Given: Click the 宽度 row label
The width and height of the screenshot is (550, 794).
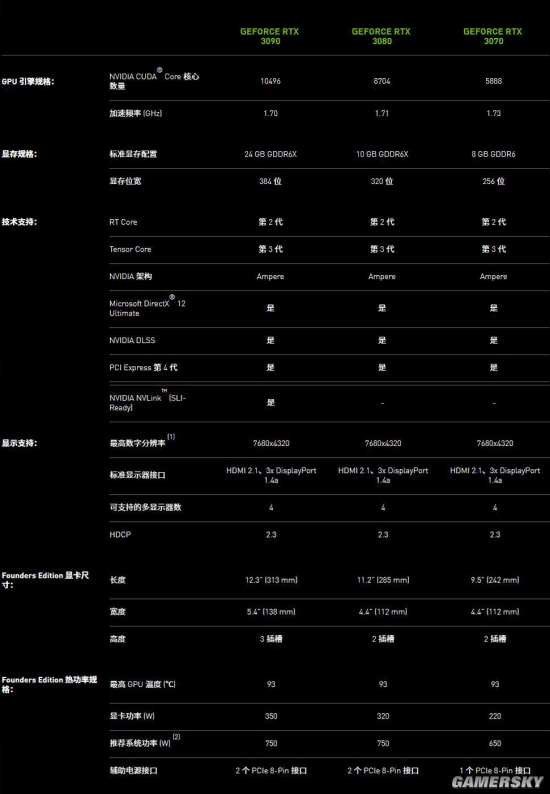Looking at the screenshot, I should click(117, 612).
